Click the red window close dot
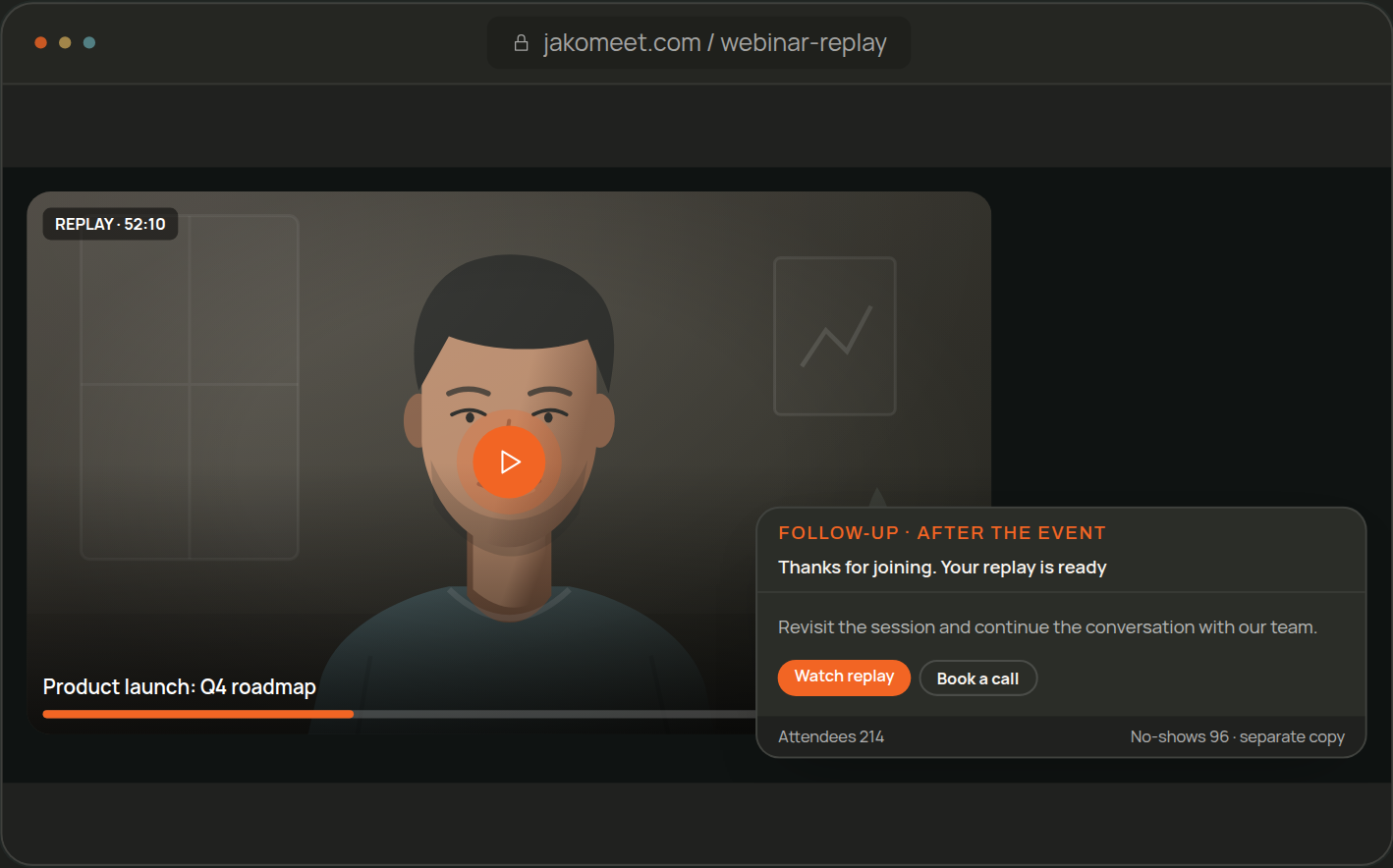The image size is (1393, 868). click(40, 42)
